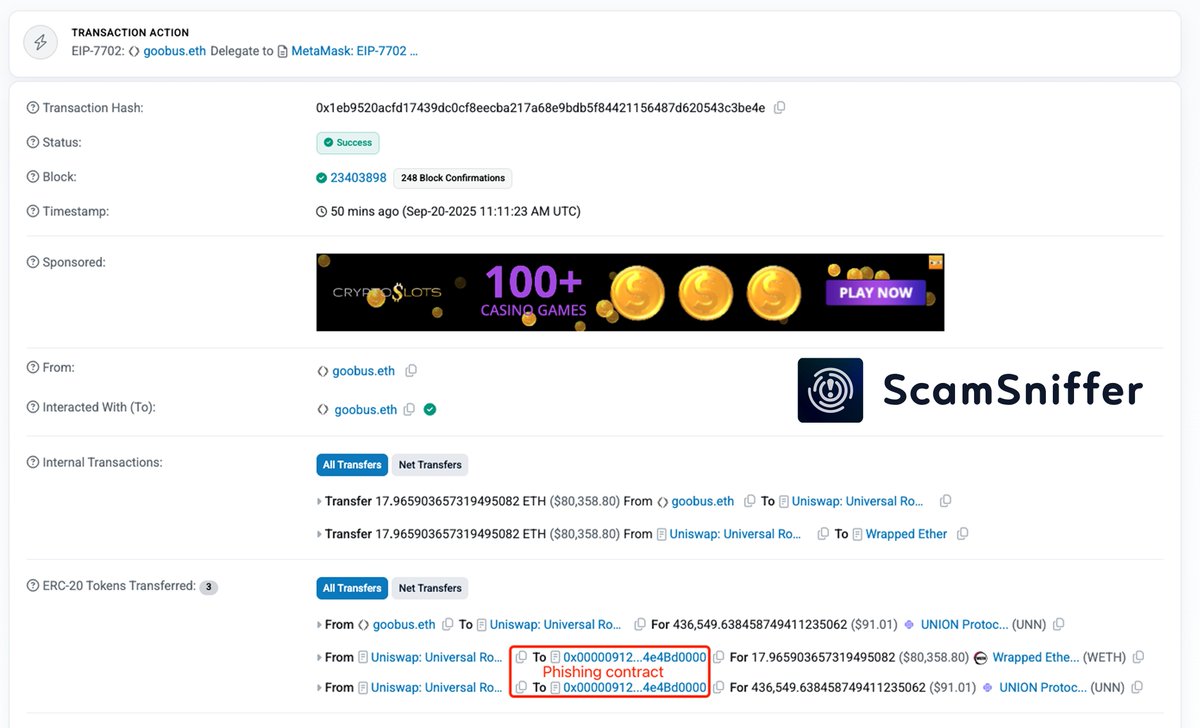This screenshot has height=728, width=1200.
Task: Copy the Uniswap Universal Router address
Action: pos(945,500)
